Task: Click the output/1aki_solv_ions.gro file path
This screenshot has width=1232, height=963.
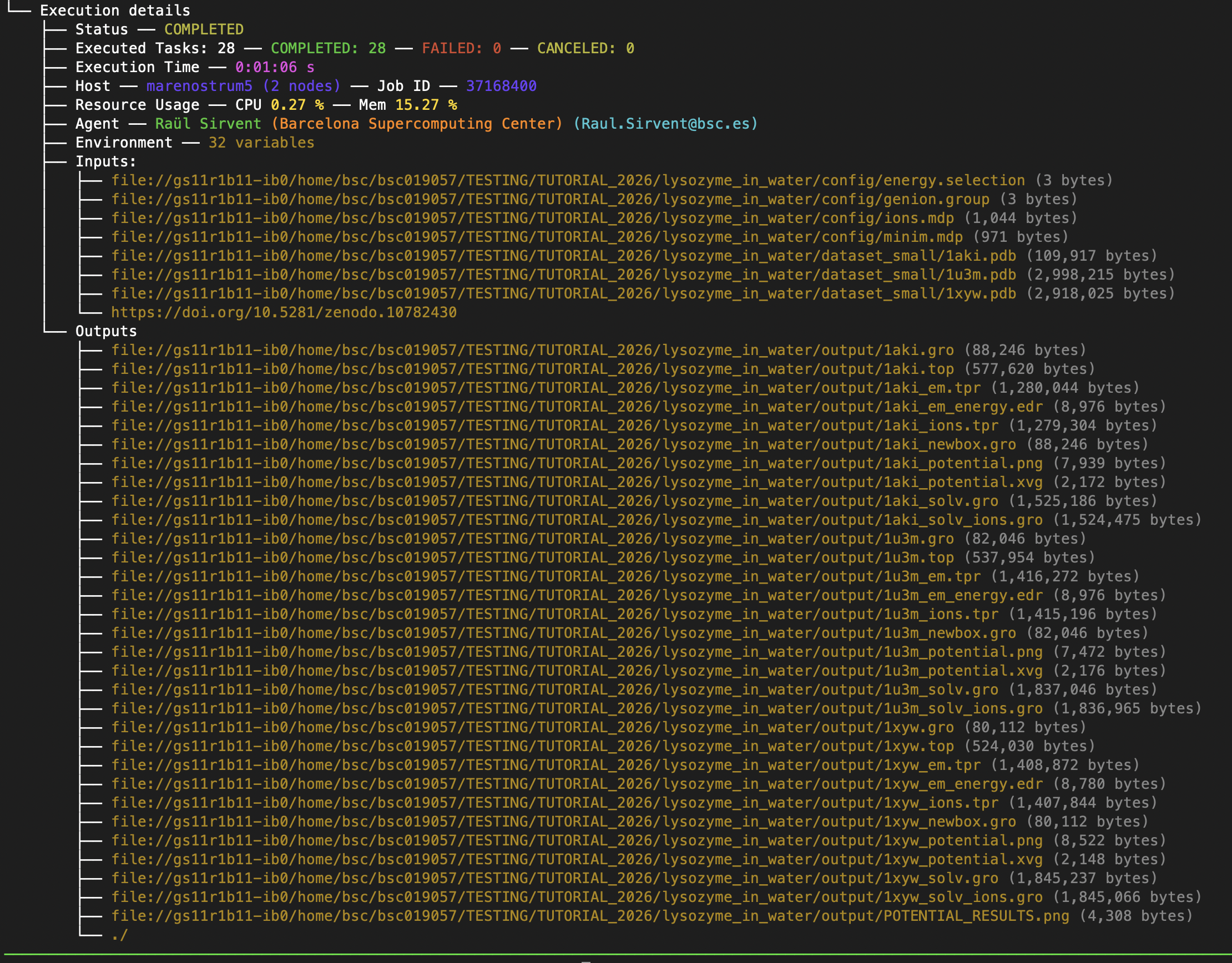Action: tap(577, 520)
